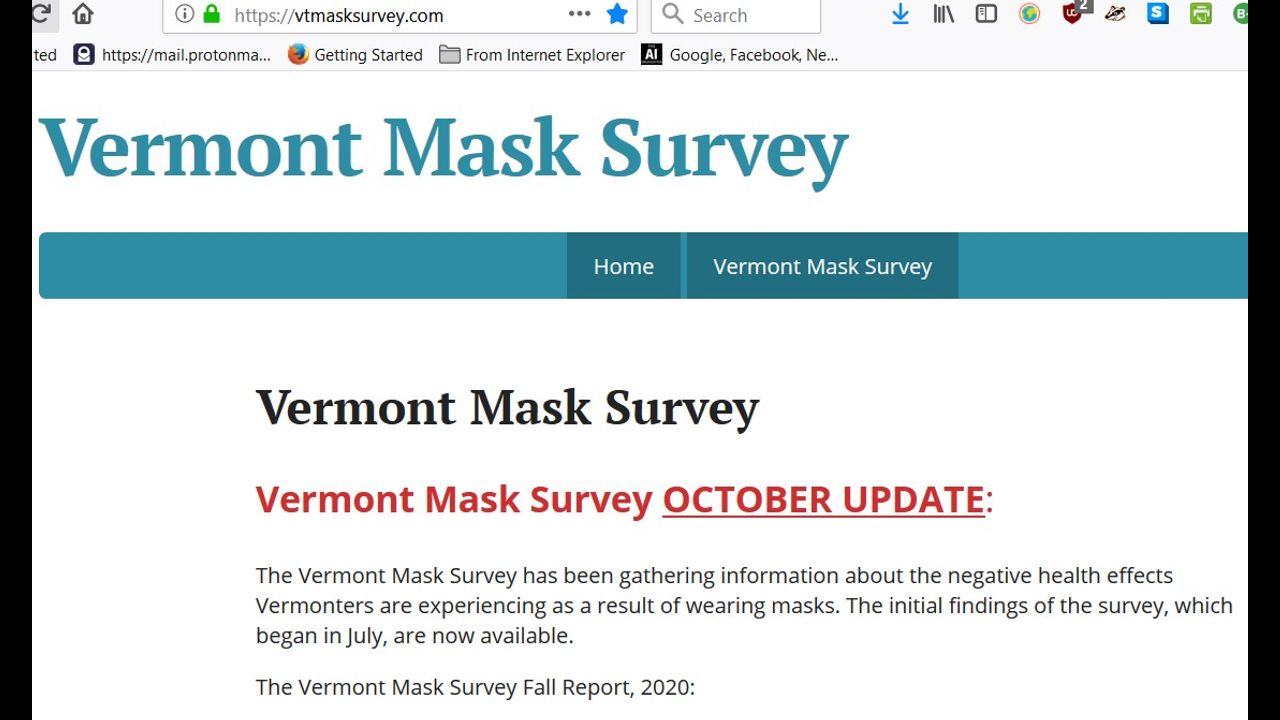Expand the From Internet Explorer bookmarks folder

tap(533, 55)
